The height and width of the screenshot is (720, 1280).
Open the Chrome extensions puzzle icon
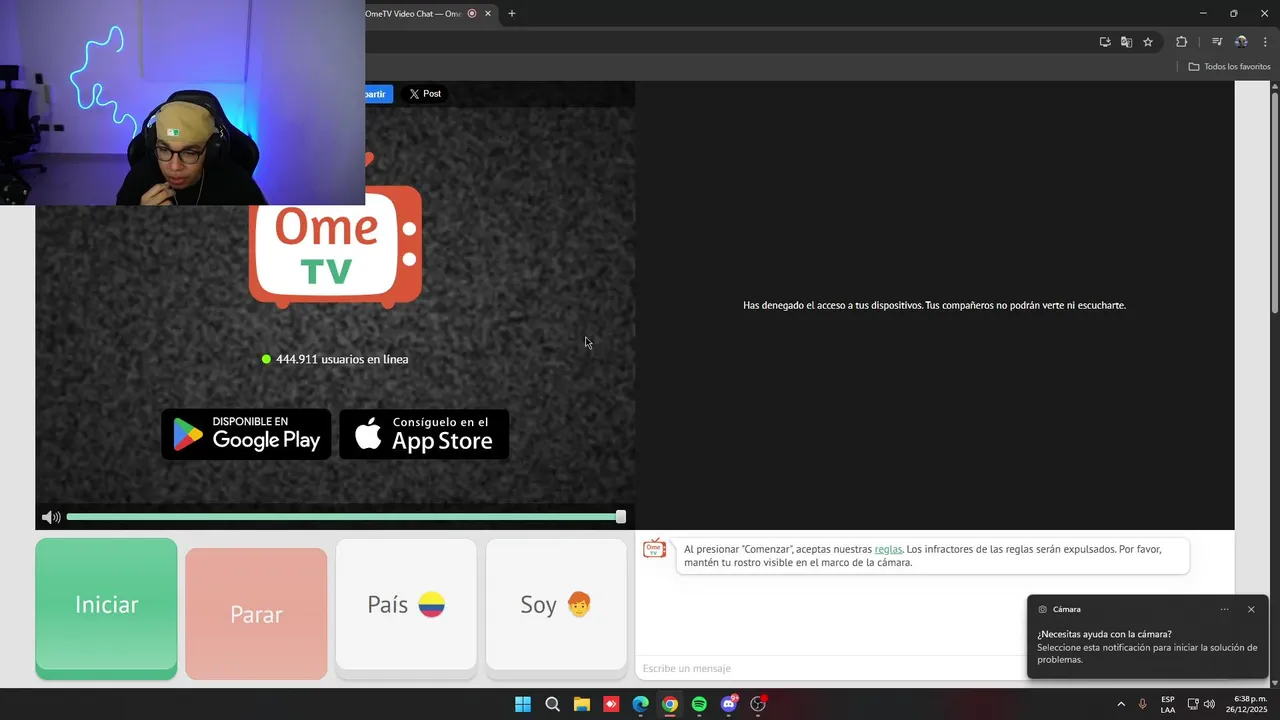coord(1182,42)
